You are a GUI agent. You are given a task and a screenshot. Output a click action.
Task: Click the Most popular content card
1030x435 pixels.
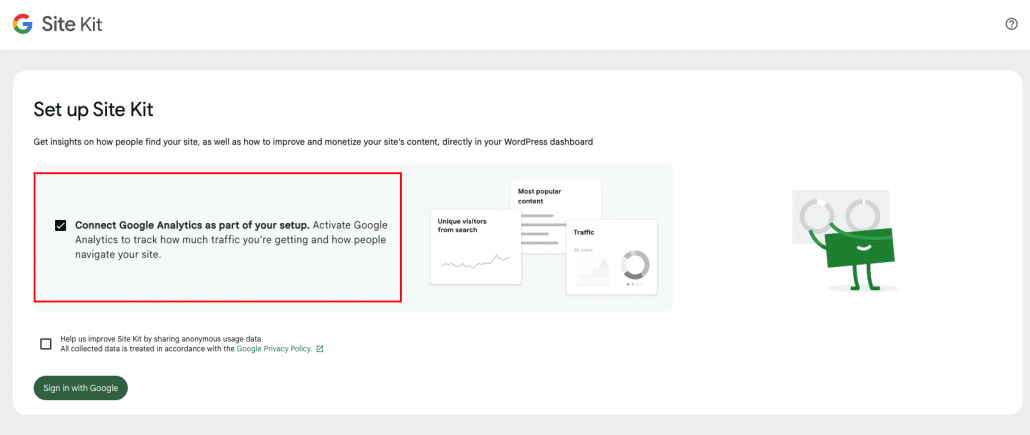pyautogui.click(x=556, y=197)
